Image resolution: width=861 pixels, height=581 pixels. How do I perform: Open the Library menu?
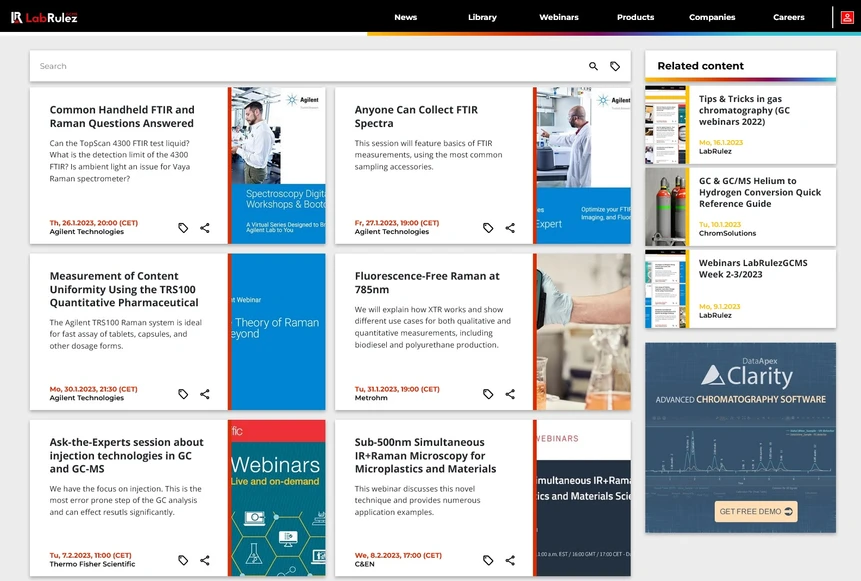coord(482,17)
